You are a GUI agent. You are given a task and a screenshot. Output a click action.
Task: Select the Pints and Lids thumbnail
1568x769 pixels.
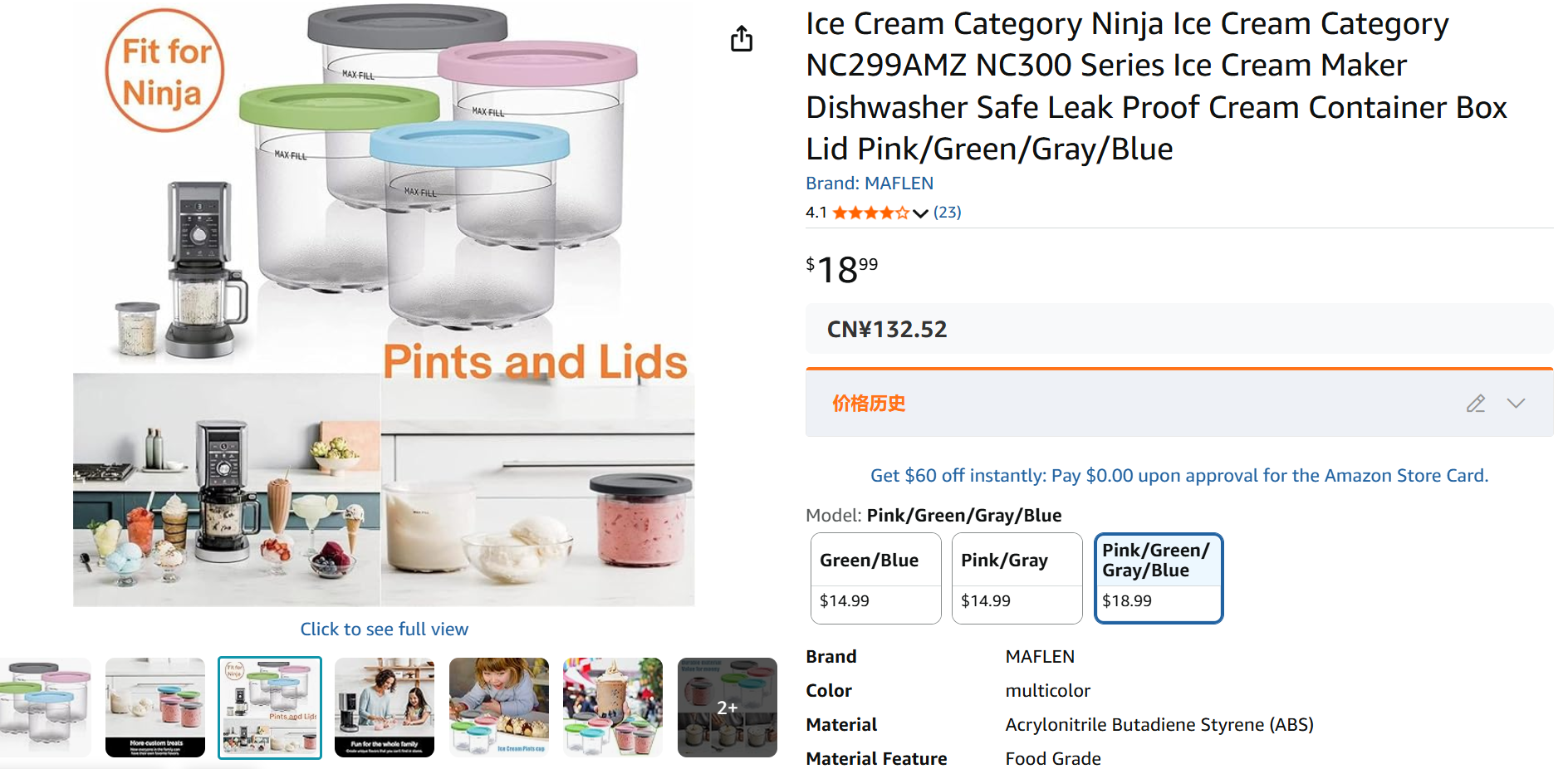click(x=270, y=708)
